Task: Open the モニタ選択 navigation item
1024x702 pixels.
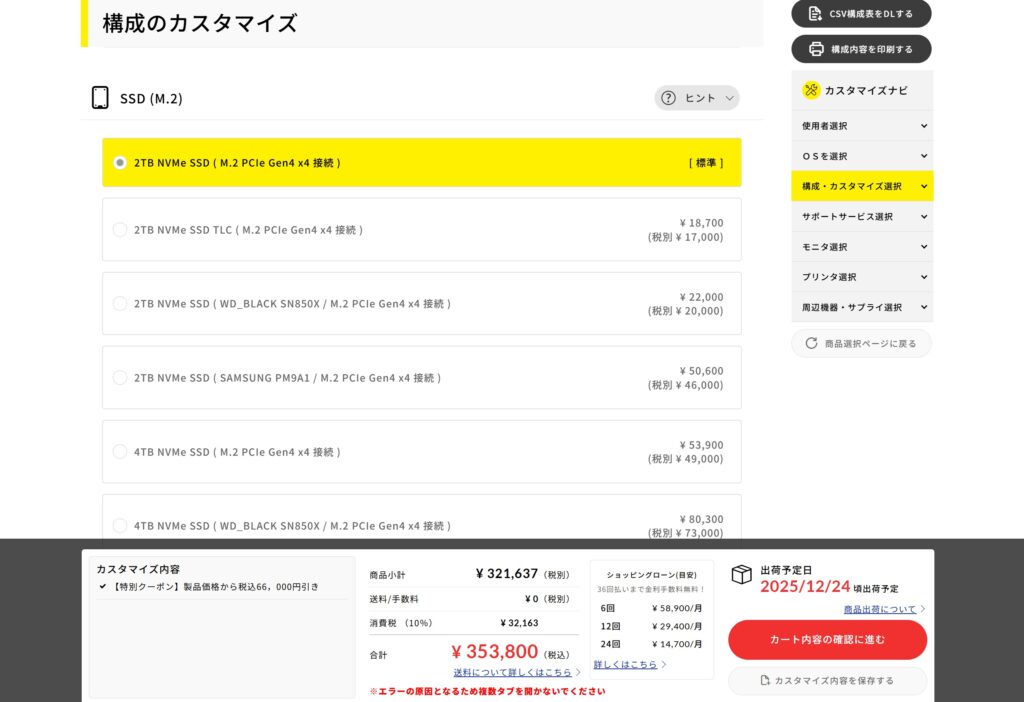Action: (861, 247)
